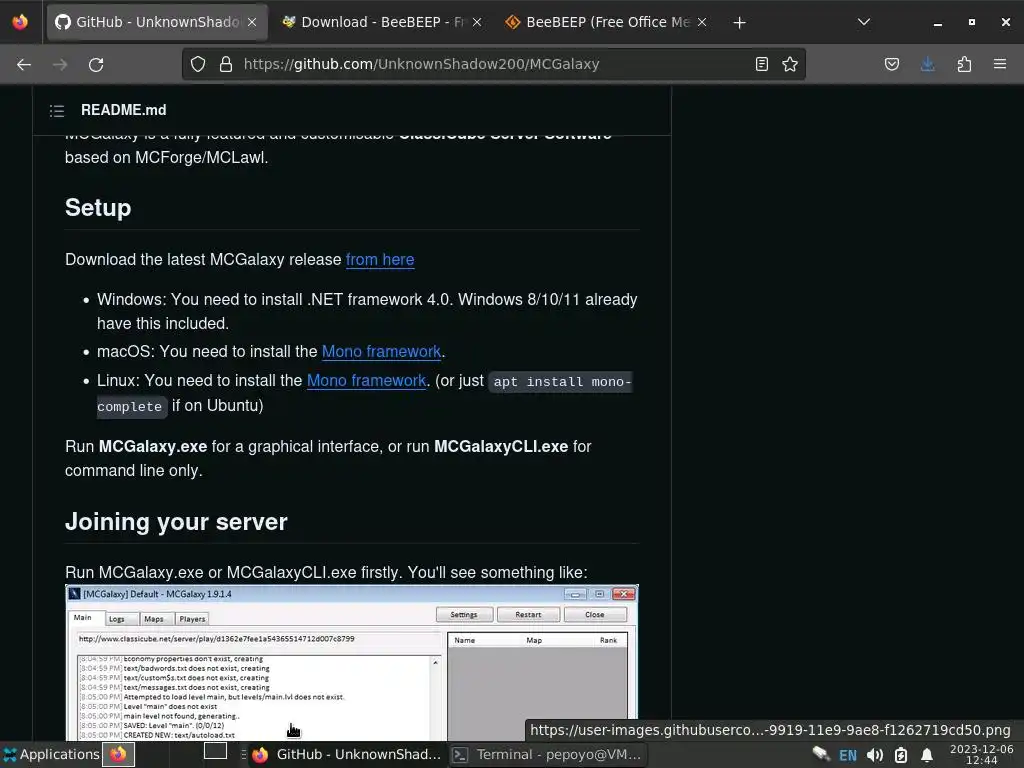Viewport: 1024px width, 768px height.
Task: Open Linux Mono framework link
Action: [x=366, y=380]
